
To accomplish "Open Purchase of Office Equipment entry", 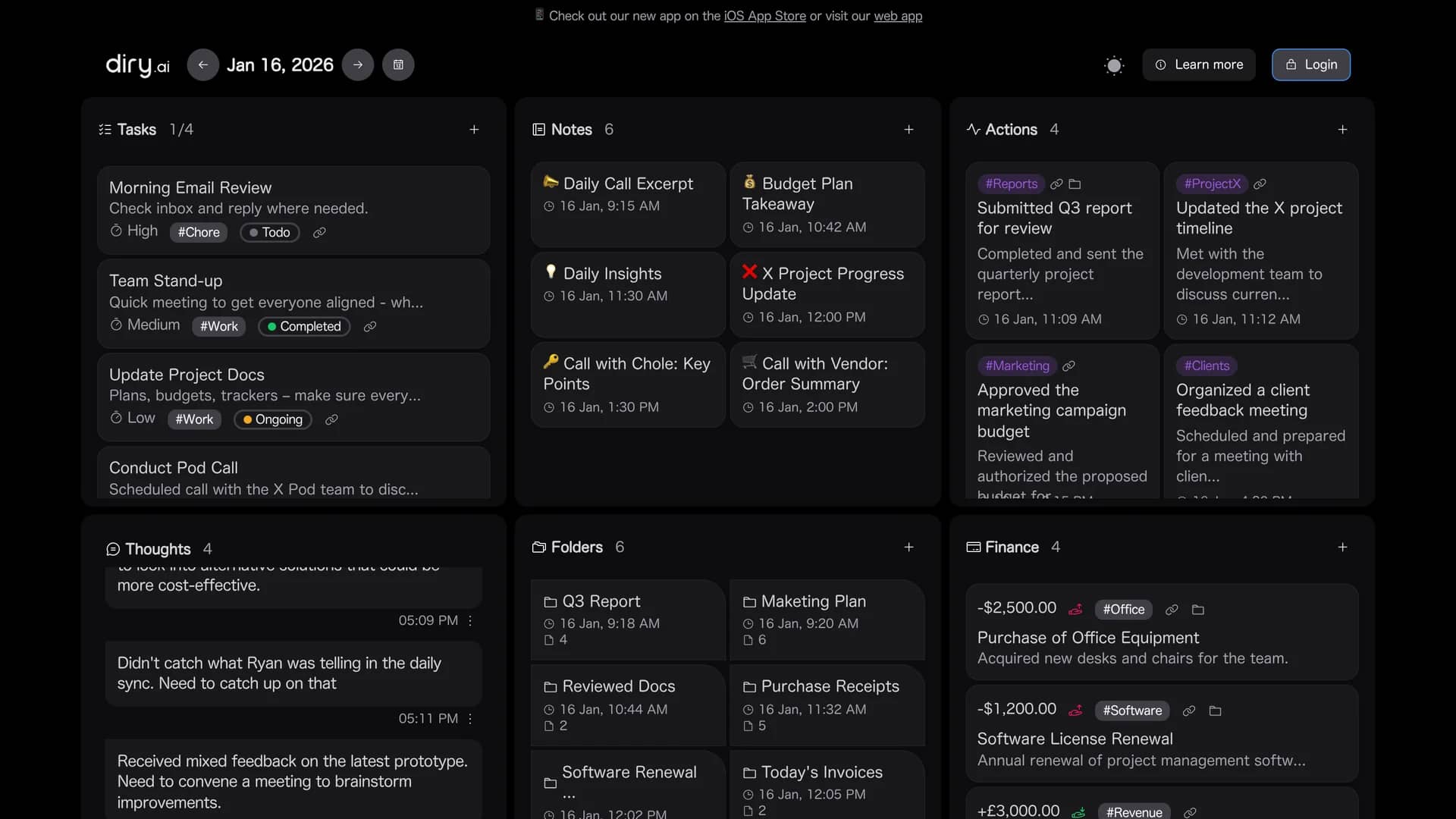I will tap(1162, 632).
